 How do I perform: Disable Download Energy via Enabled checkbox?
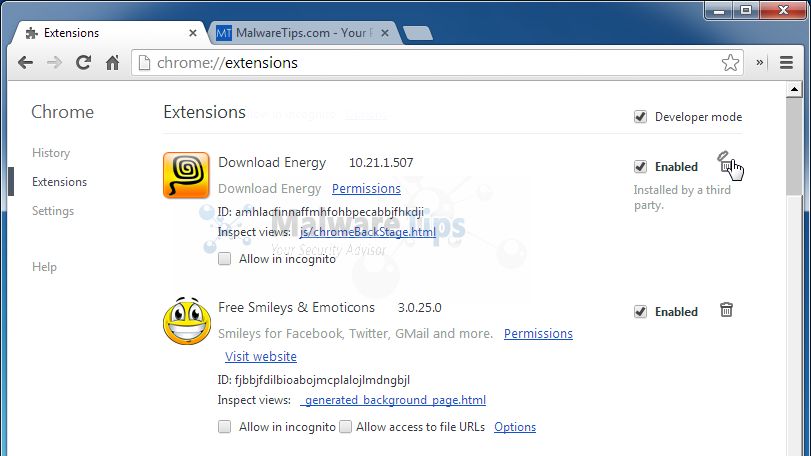click(x=640, y=166)
